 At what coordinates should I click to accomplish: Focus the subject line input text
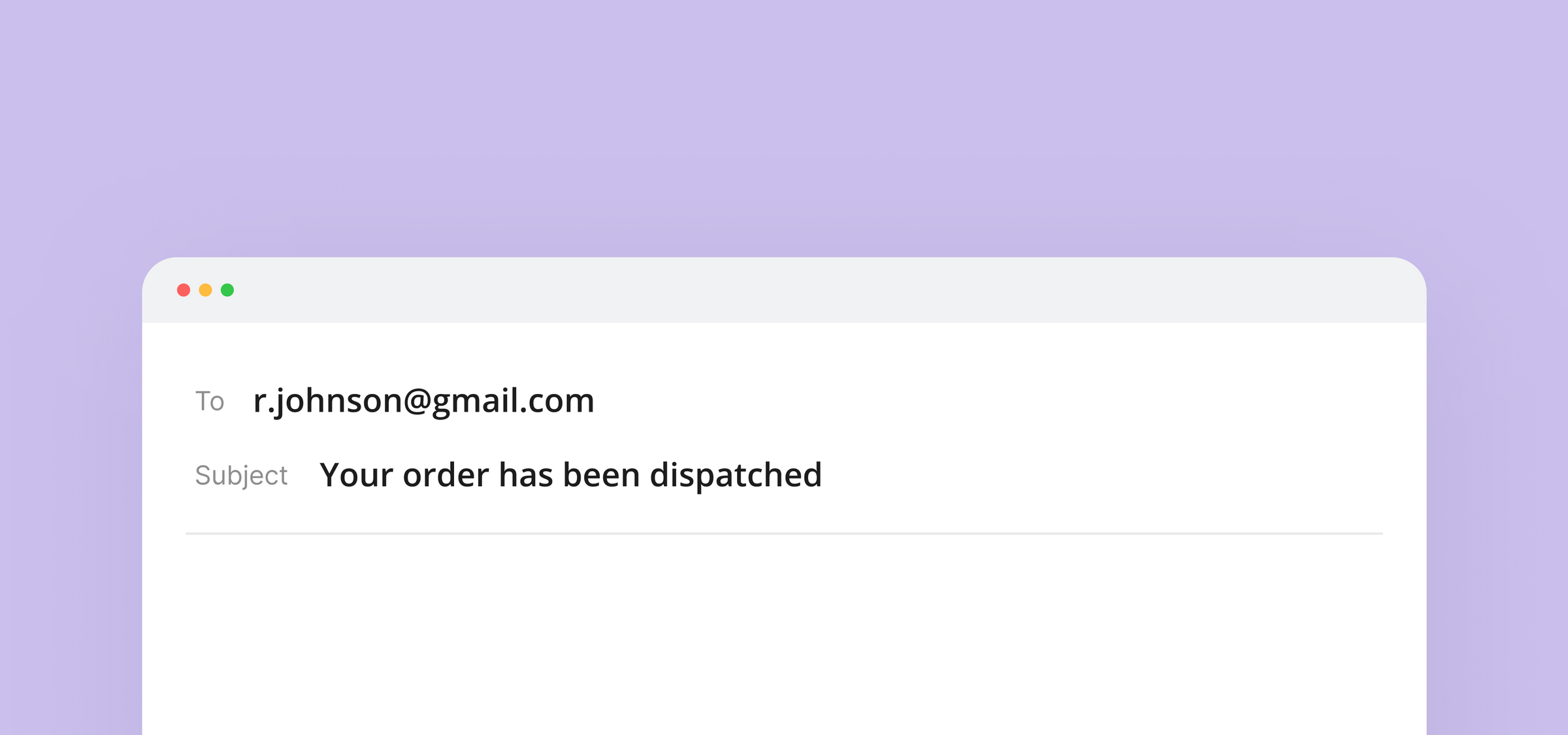(x=570, y=475)
